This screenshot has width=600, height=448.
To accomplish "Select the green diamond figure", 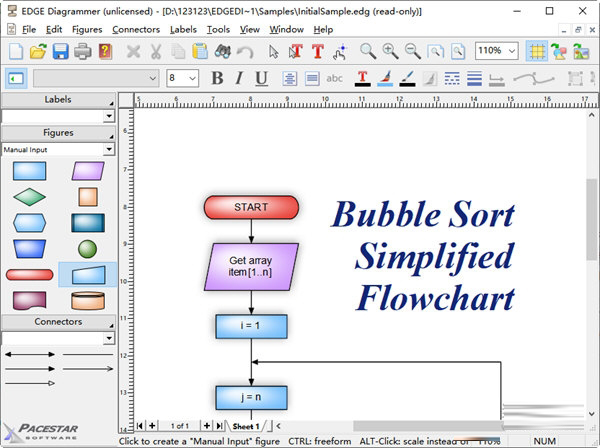I will (29, 197).
